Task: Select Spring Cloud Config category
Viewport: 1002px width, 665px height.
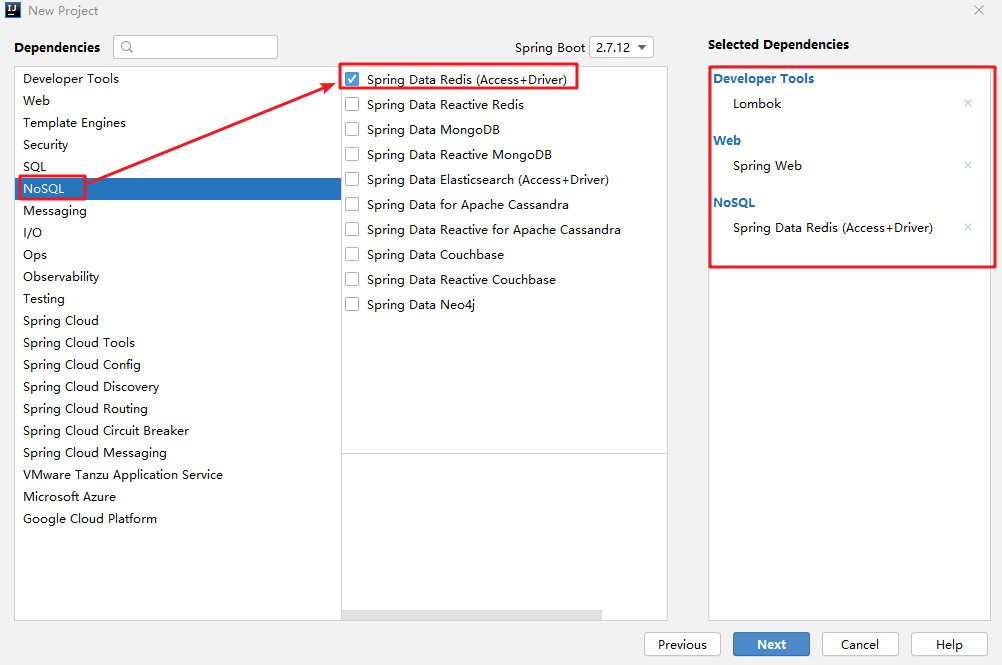Action: click(178, 365)
